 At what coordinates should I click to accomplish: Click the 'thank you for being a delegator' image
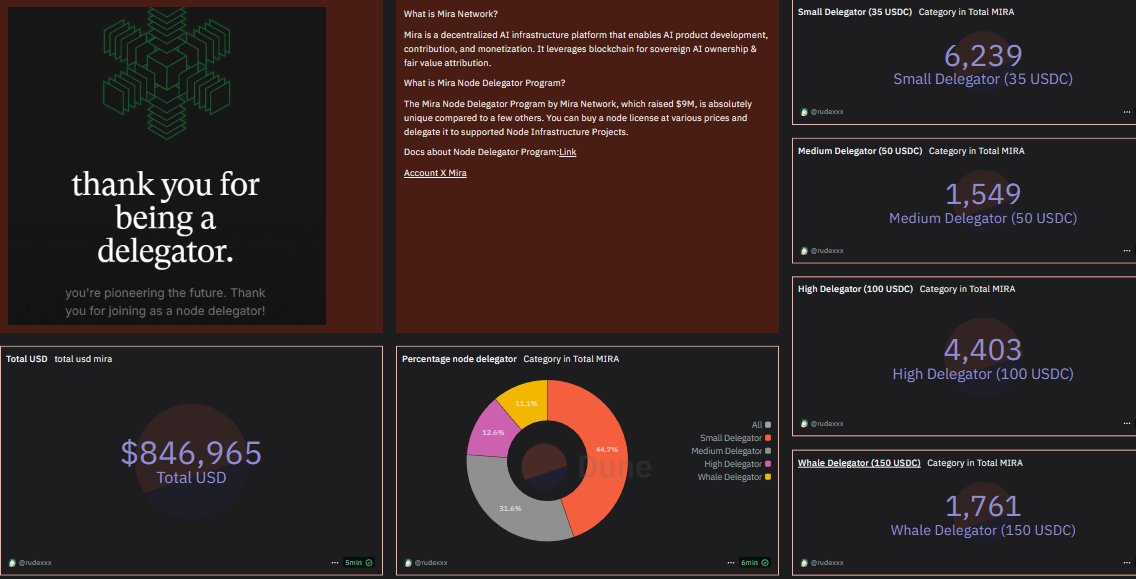coord(167,166)
